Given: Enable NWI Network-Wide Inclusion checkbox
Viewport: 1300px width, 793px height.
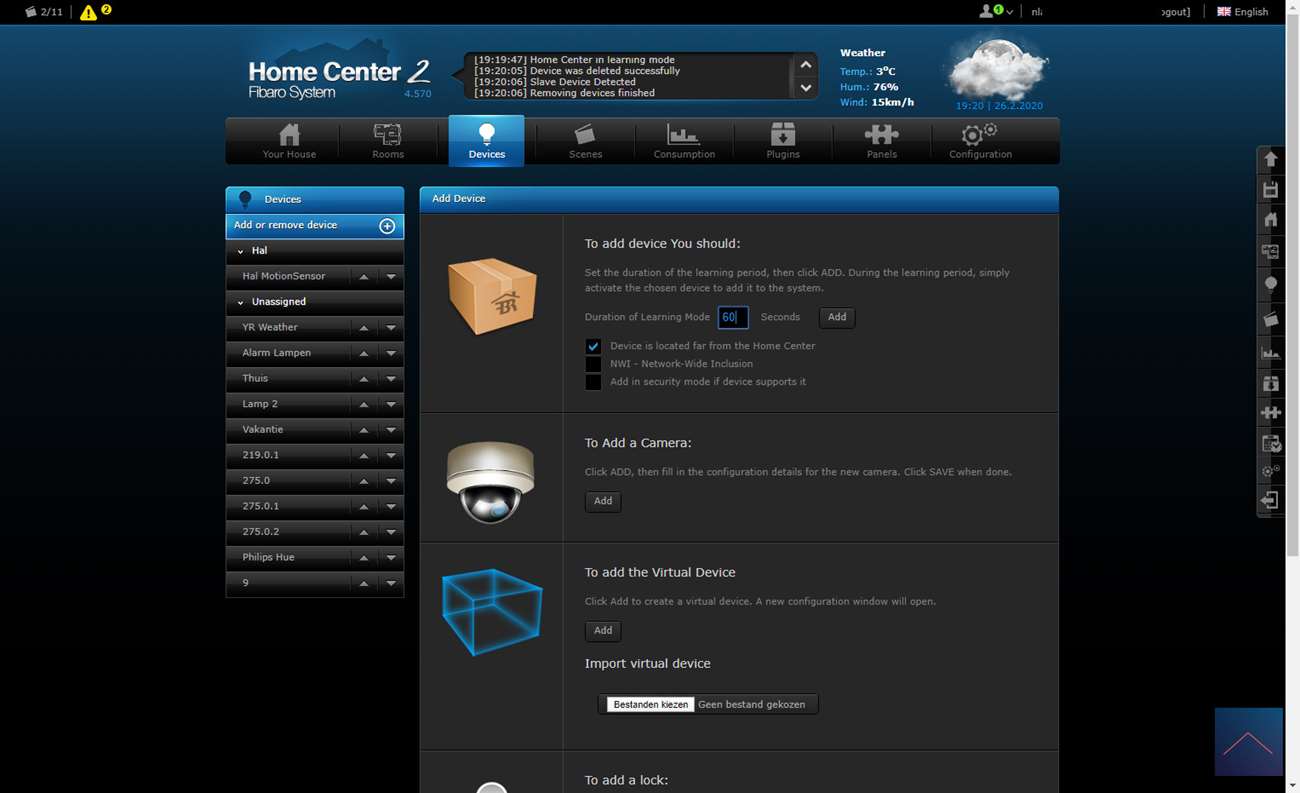Looking at the screenshot, I should point(593,364).
